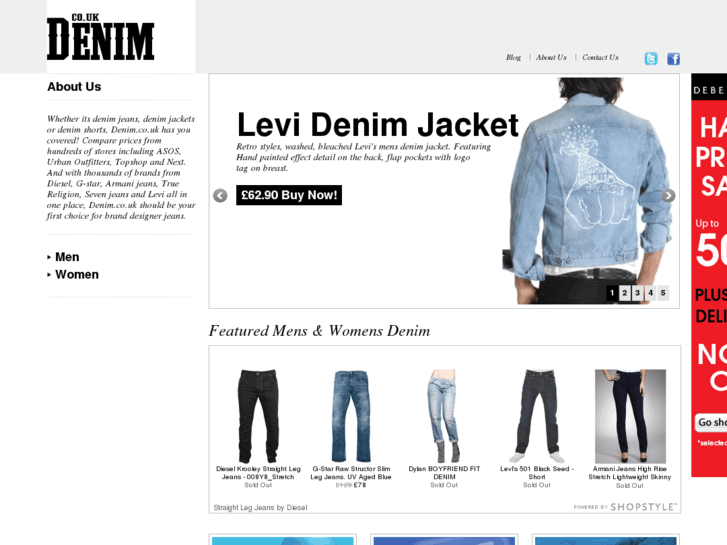Open the Shopstyle powered-by logo
This screenshot has height=545, width=727.
pos(625,507)
